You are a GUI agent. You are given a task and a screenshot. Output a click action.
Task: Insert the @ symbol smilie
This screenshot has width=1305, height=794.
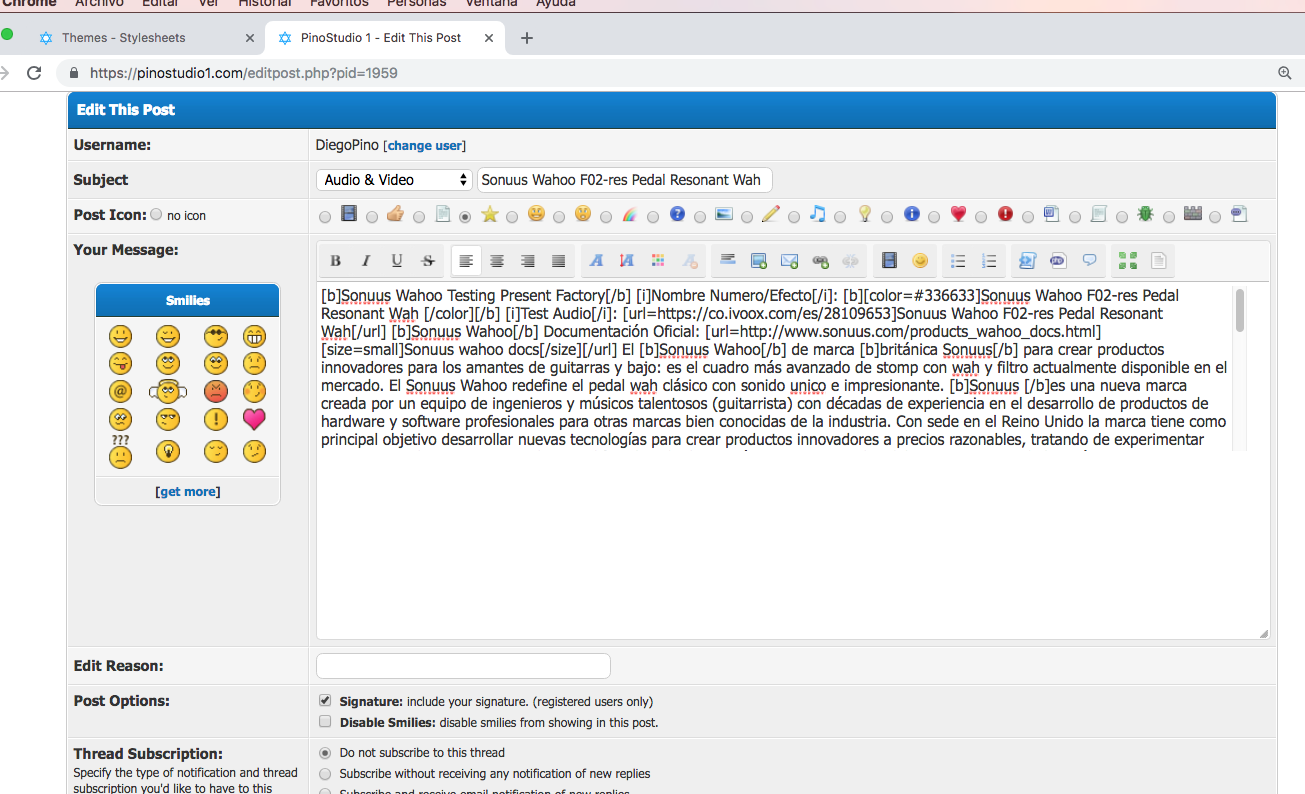(x=121, y=391)
